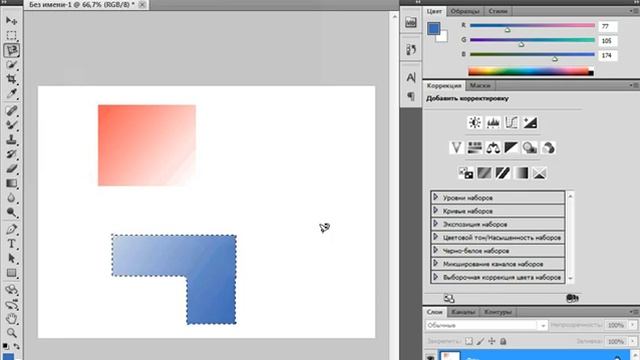Screen dimensions: 640x360
Task: Select the 3D Orbit camera tool
Action: [11, 304]
